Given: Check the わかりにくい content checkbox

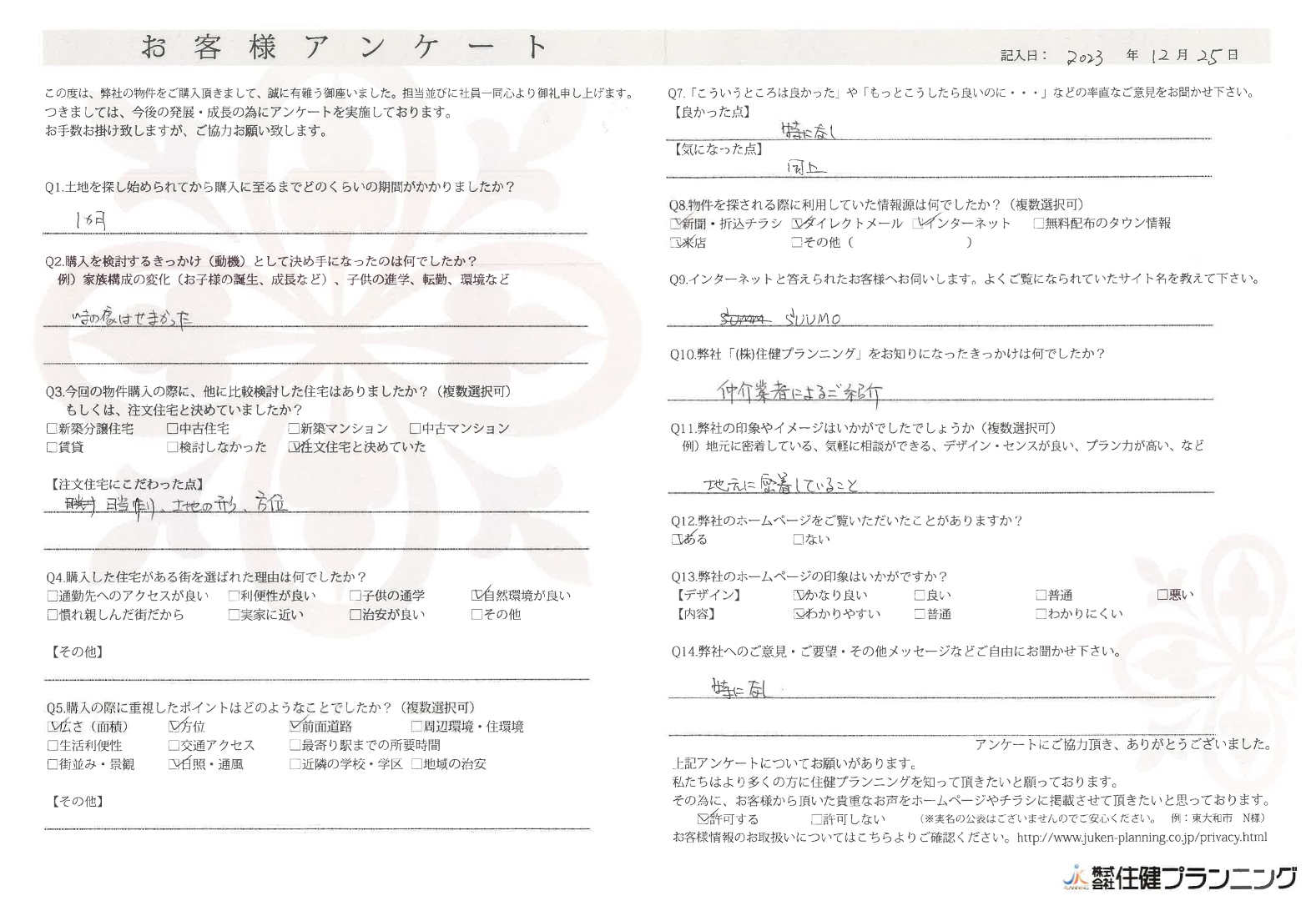Looking at the screenshot, I should (1041, 615).
